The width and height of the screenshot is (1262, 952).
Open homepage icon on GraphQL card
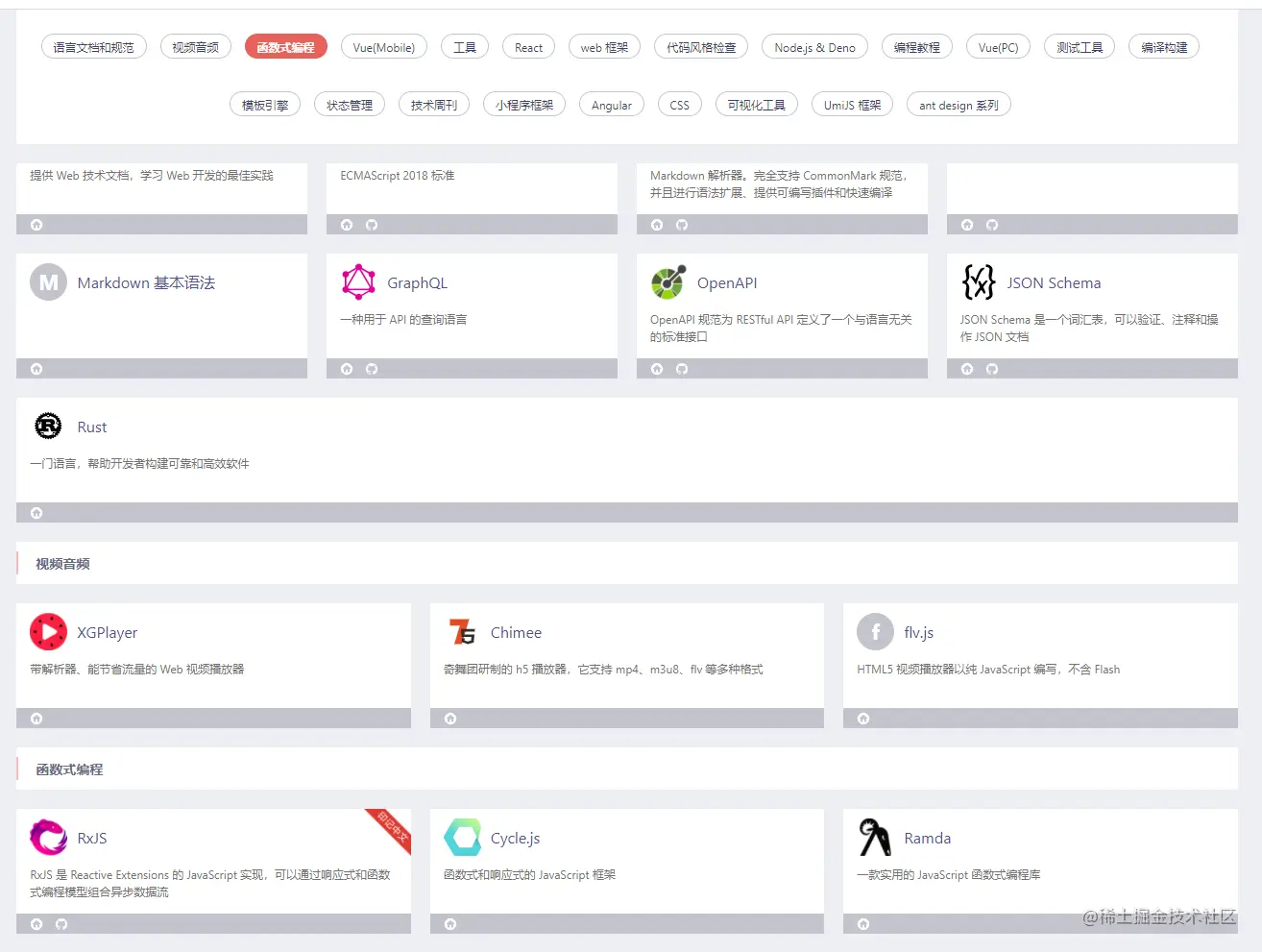(347, 369)
